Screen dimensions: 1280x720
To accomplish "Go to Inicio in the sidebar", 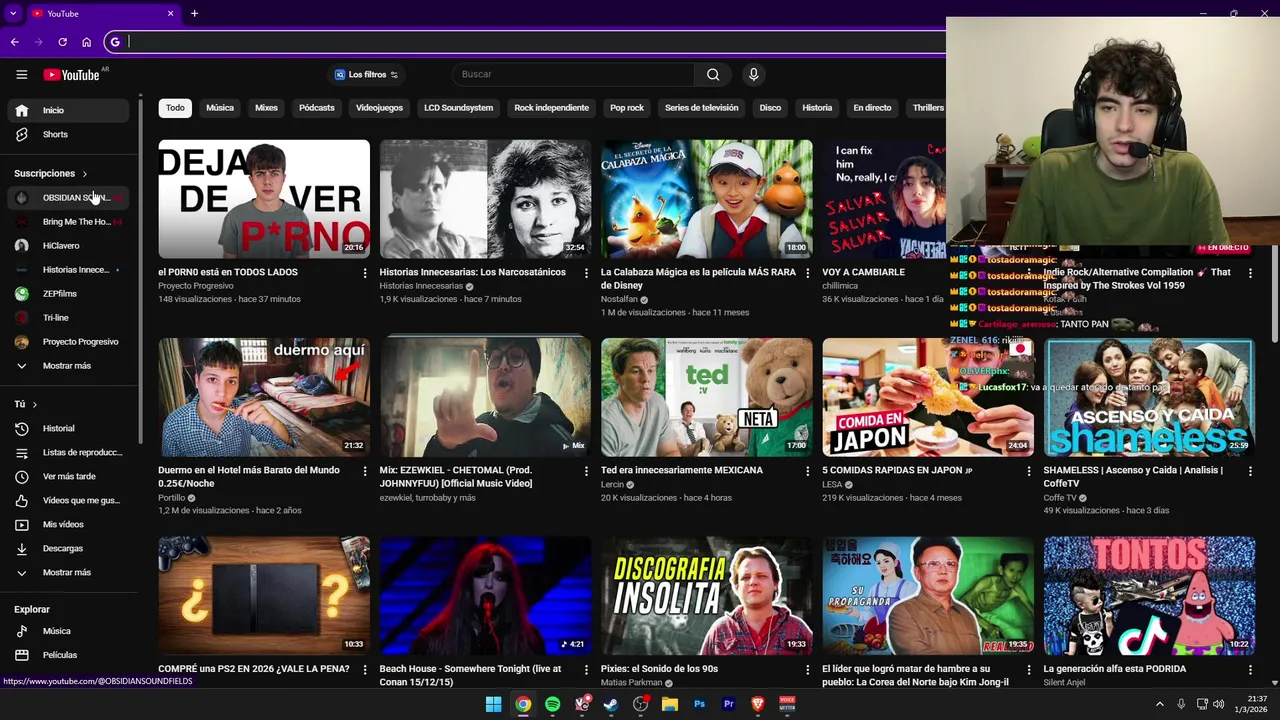I will [68, 110].
